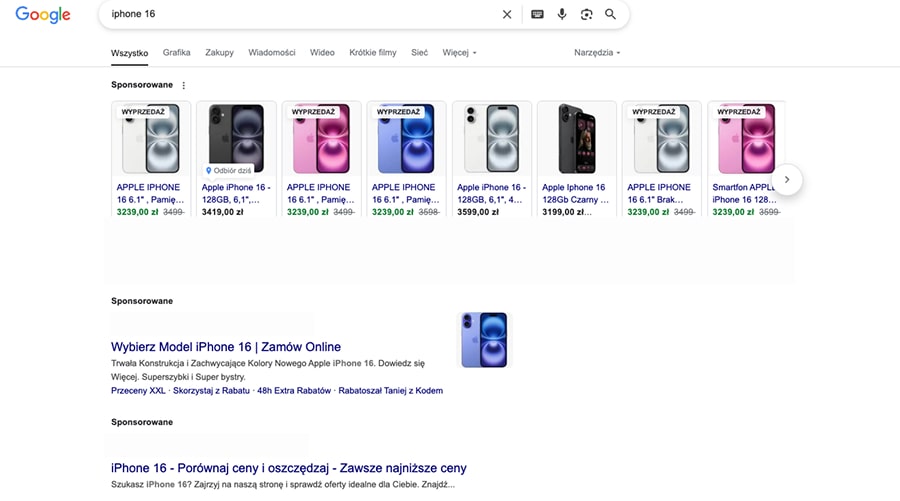Open Wybierz Model iPhone 16 | Zamów Online ad

pyautogui.click(x=226, y=347)
